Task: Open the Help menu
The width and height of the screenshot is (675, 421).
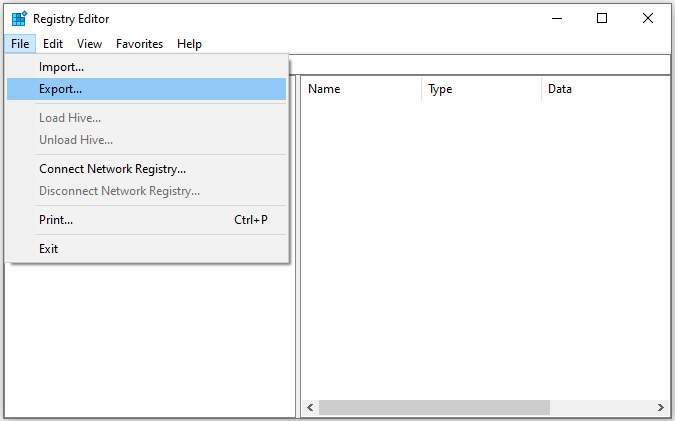Action: pos(189,44)
